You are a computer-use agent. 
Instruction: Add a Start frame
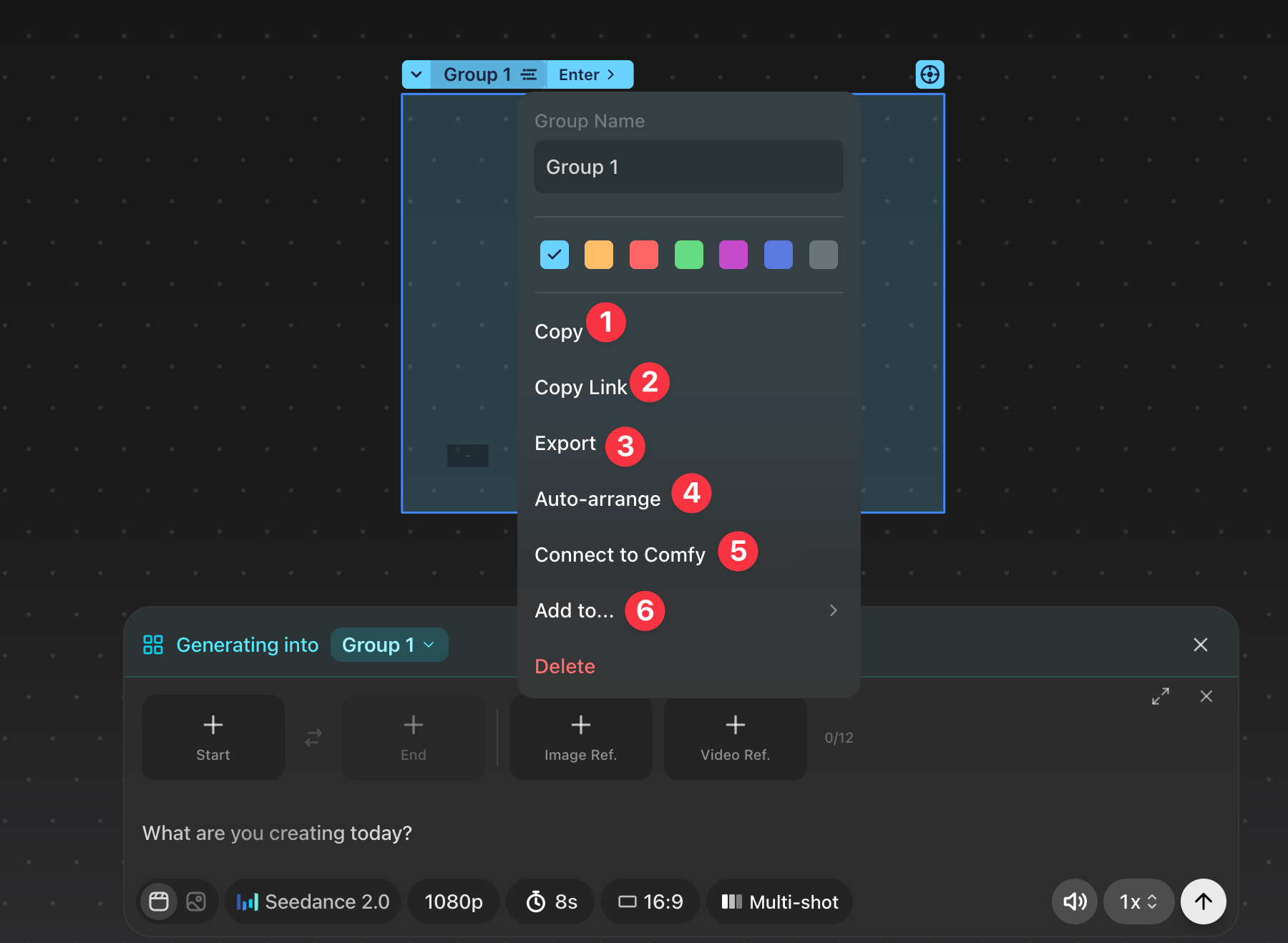[213, 738]
